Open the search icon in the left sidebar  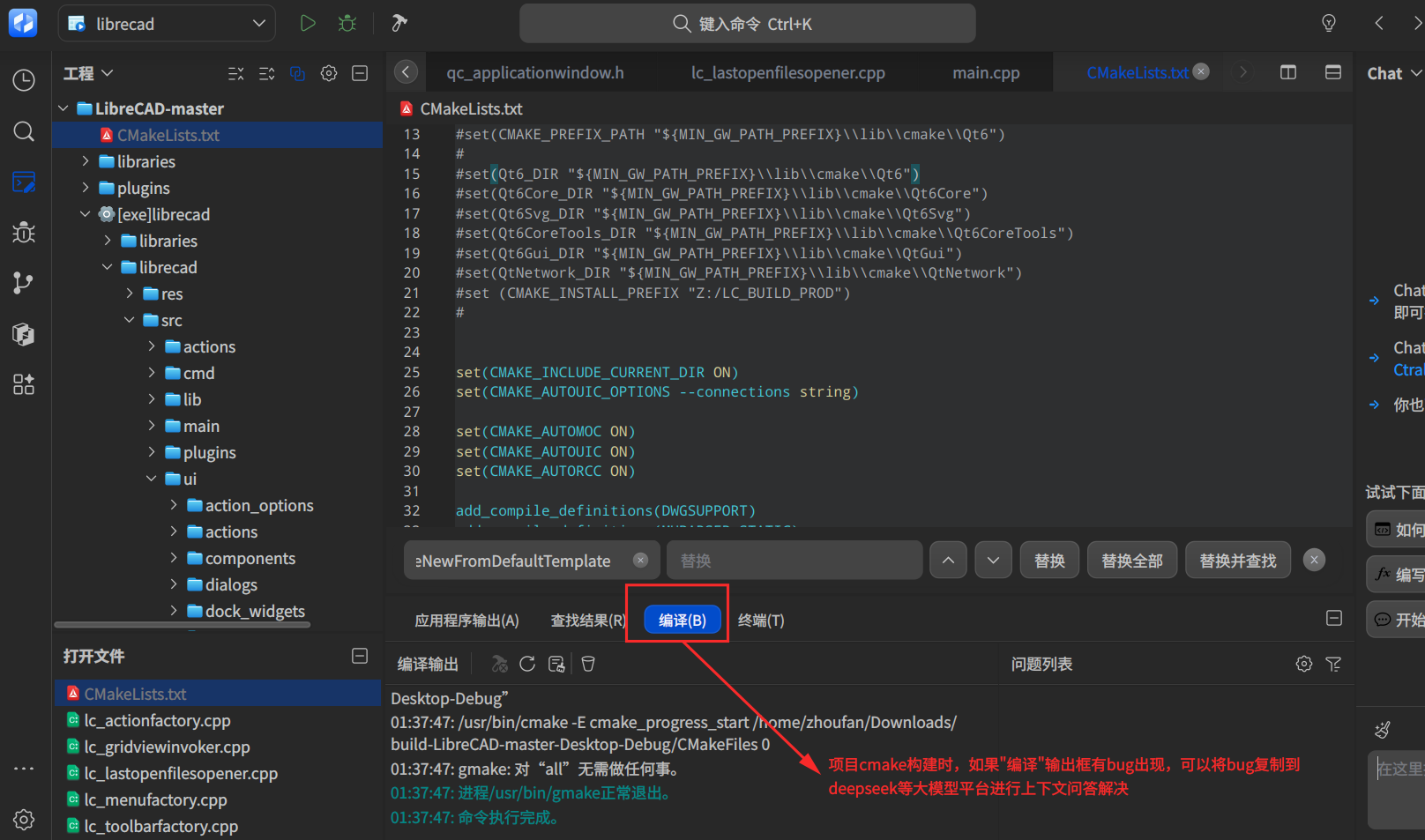click(24, 131)
